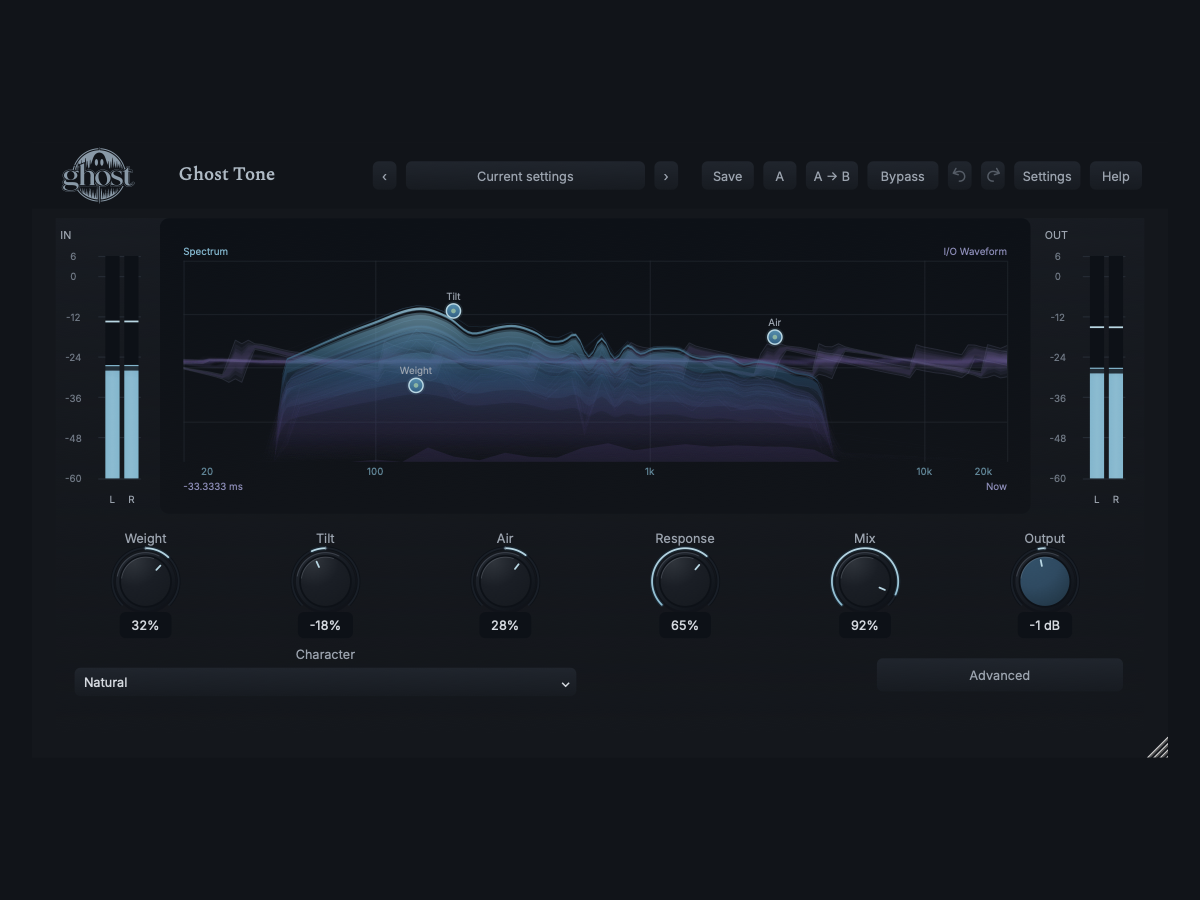The height and width of the screenshot is (900, 1200).
Task: Click the OUT left channel meter
Action: coord(1097,367)
